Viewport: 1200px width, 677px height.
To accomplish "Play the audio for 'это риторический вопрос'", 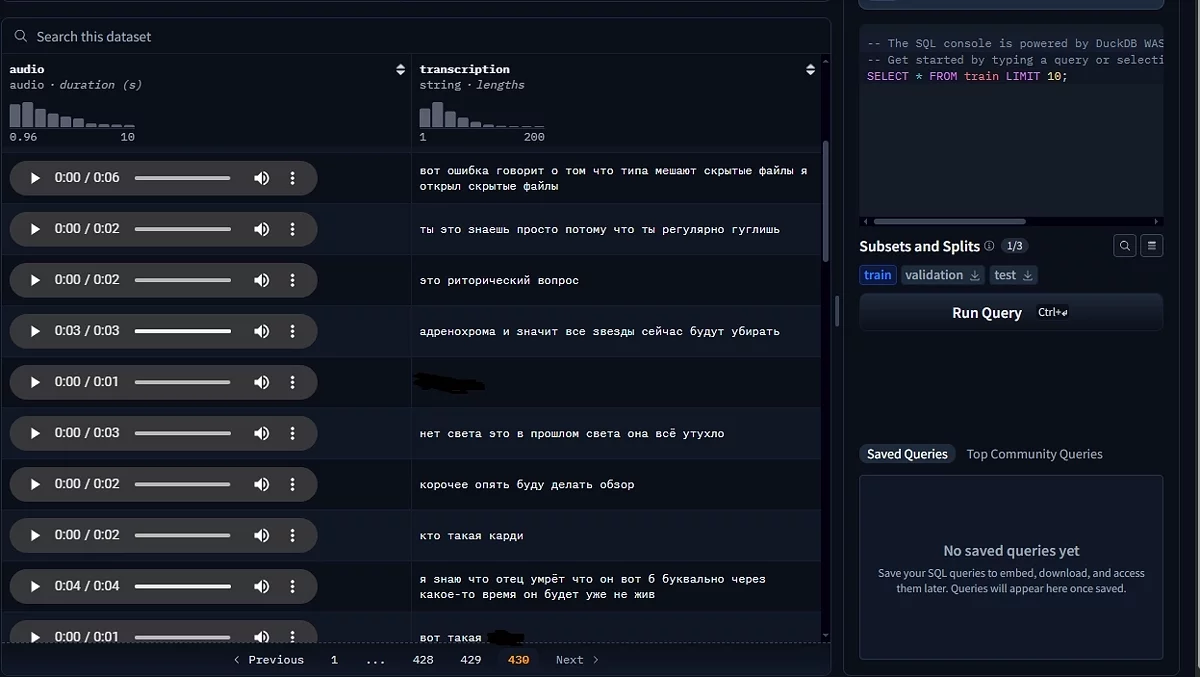I will 35,280.
